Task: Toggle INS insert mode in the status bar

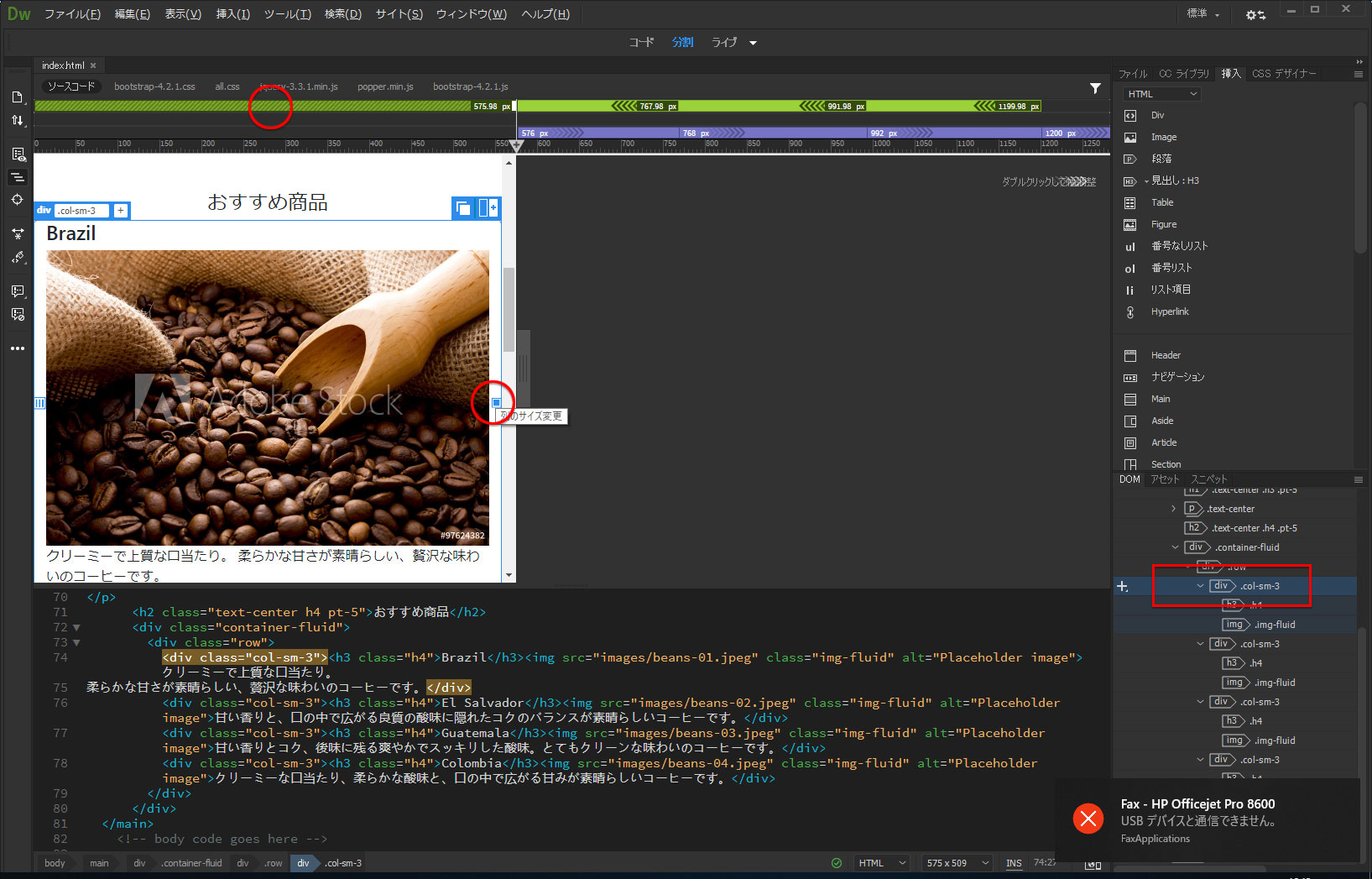Action: coord(1014,863)
